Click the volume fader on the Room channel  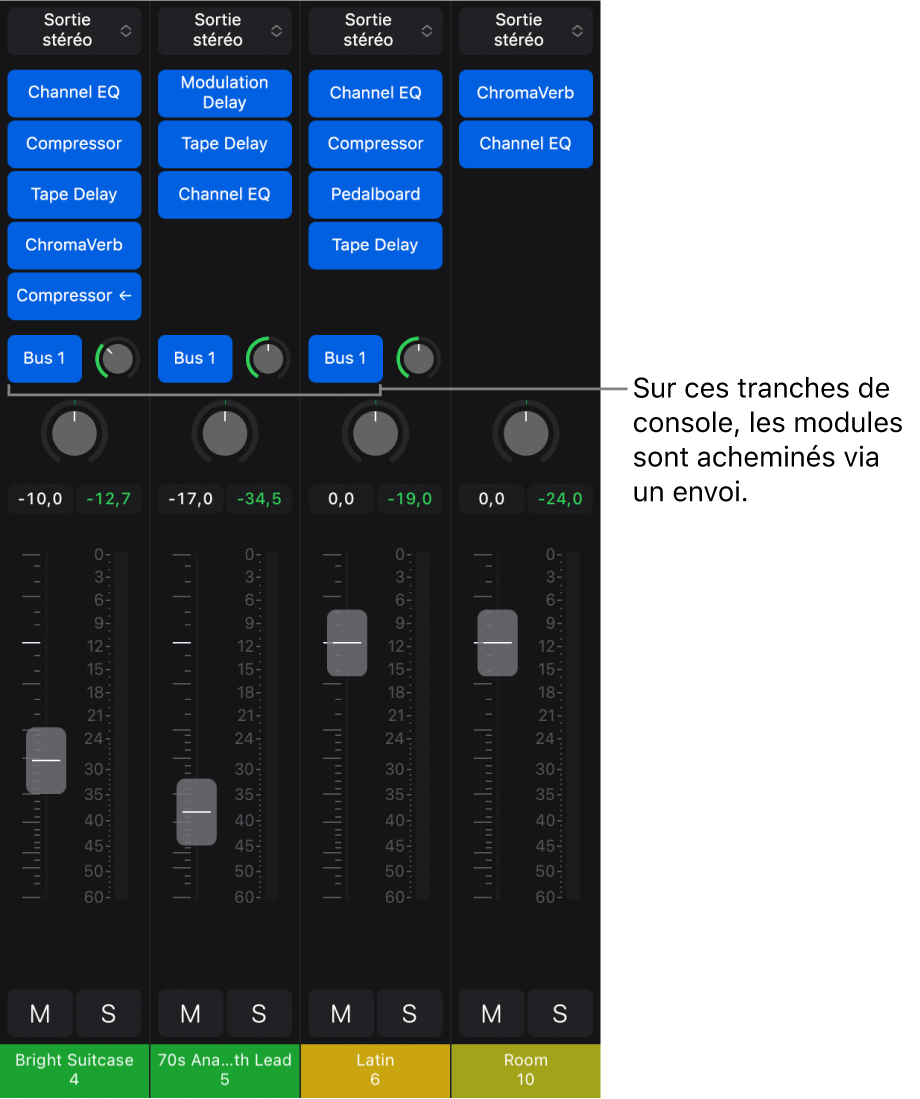(497, 643)
